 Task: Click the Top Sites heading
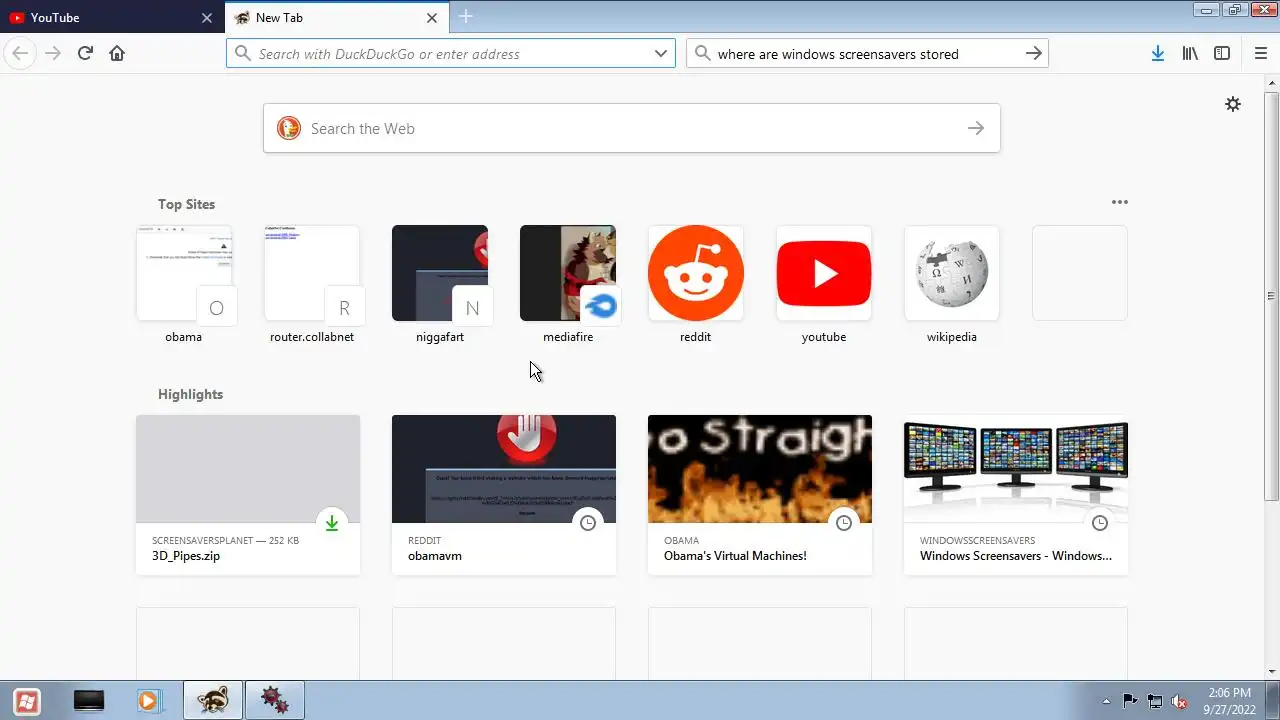tap(186, 204)
